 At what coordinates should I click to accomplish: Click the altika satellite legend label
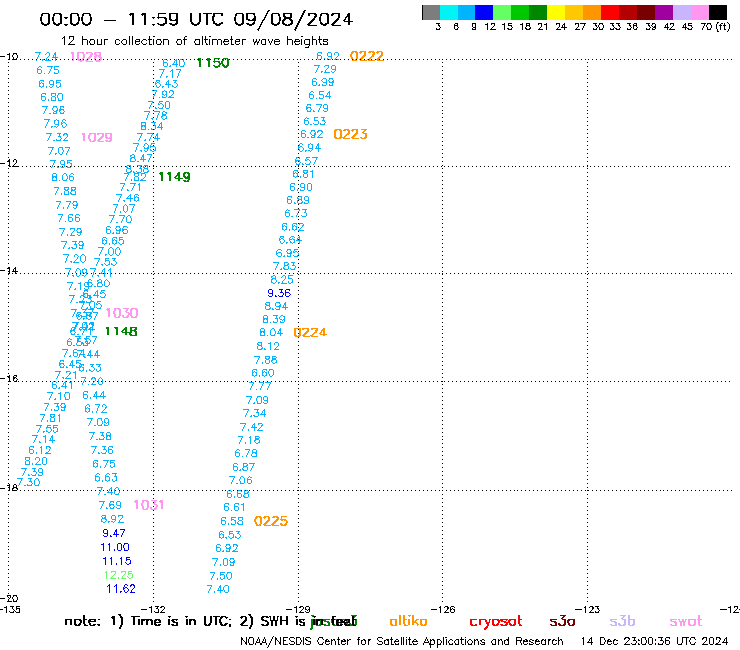(x=408, y=621)
